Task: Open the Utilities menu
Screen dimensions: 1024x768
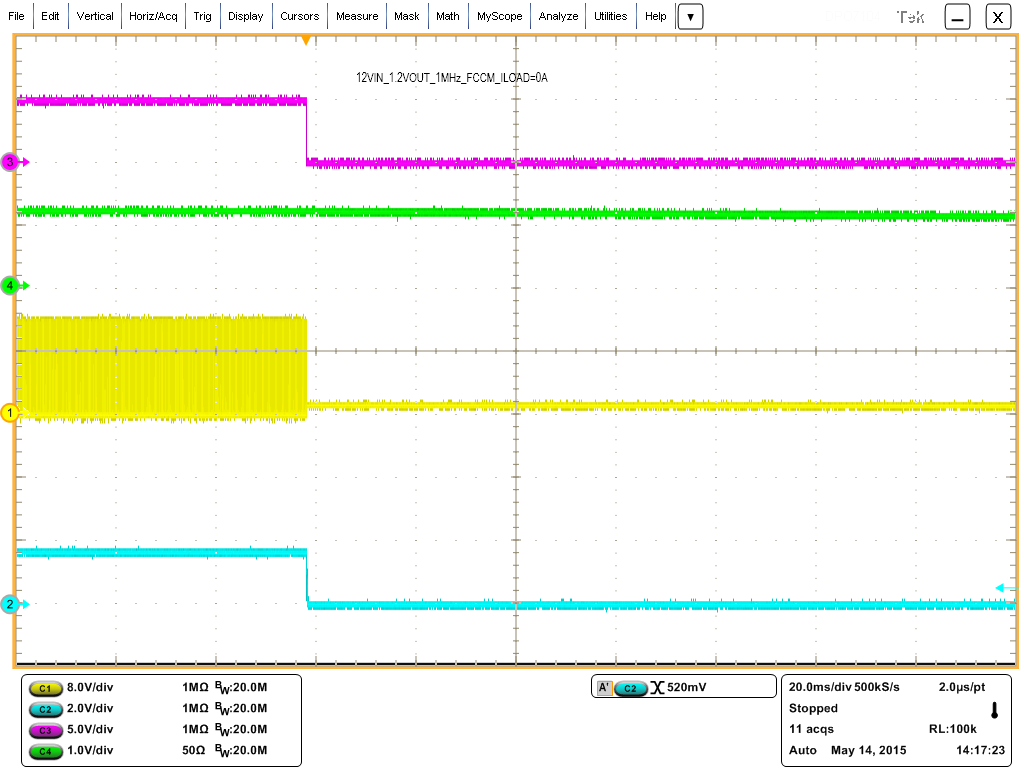Action: [x=610, y=16]
